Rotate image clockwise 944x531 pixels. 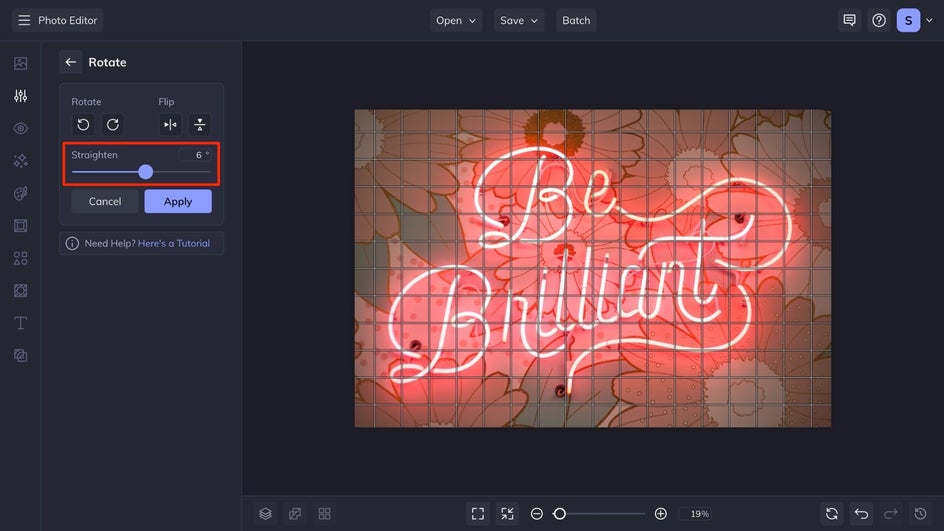113,125
